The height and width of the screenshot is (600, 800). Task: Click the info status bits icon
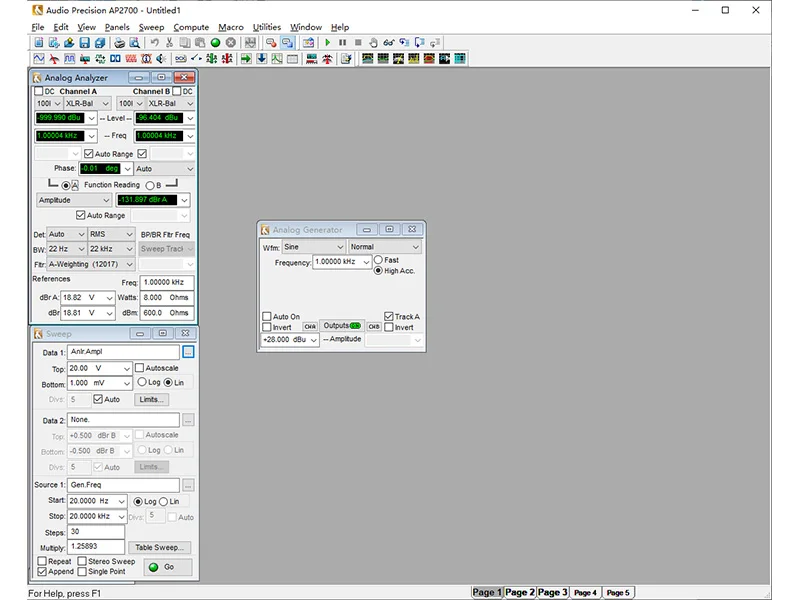click(x=146, y=59)
